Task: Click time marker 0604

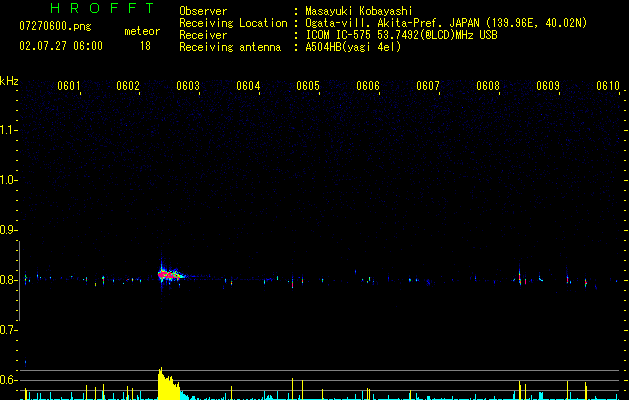Action: (248, 86)
